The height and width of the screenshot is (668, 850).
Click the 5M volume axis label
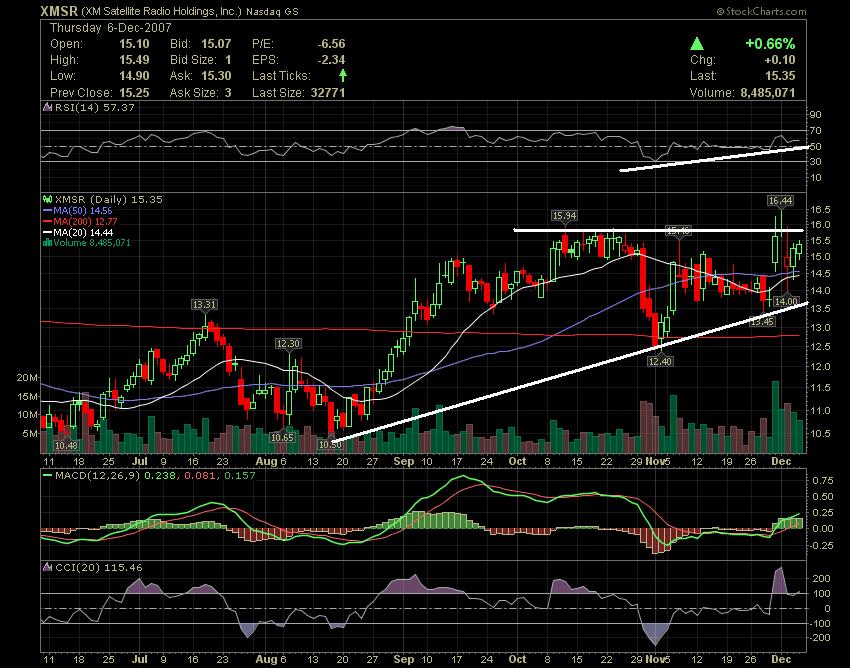point(30,434)
